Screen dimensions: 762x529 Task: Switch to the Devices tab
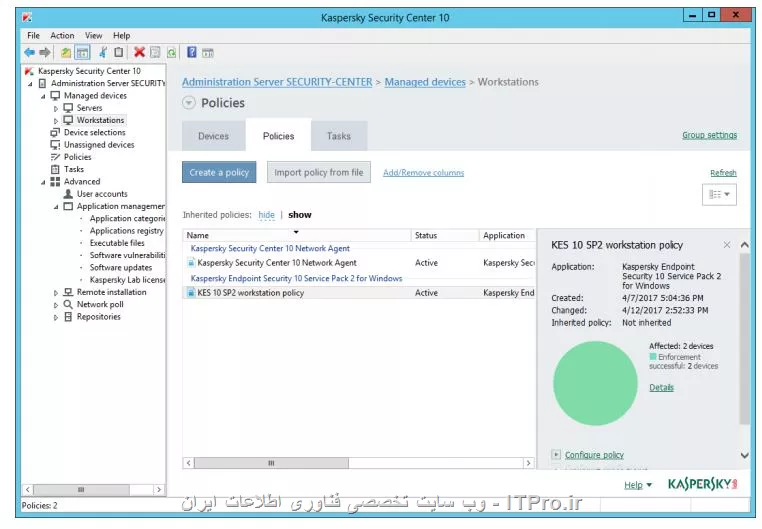click(x=213, y=136)
